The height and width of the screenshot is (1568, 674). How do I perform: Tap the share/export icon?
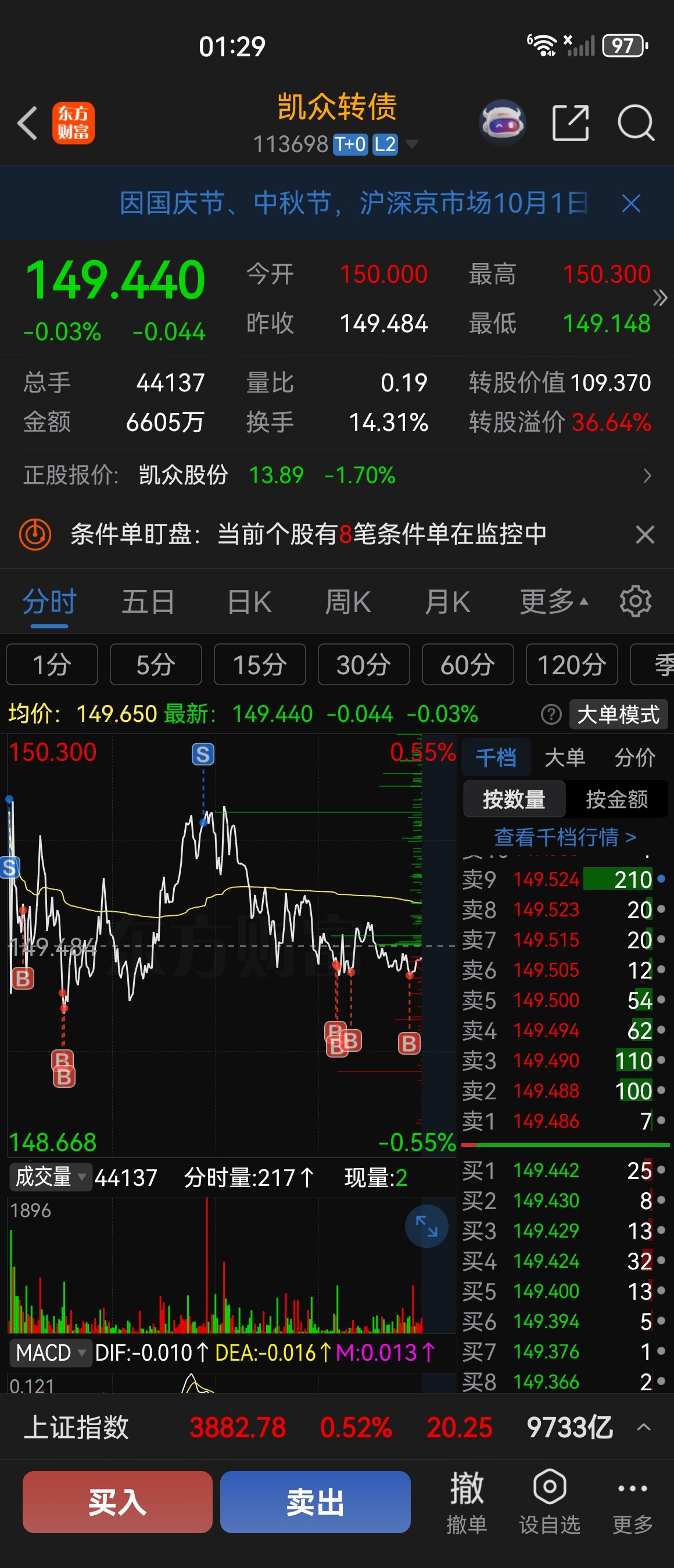(571, 123)
